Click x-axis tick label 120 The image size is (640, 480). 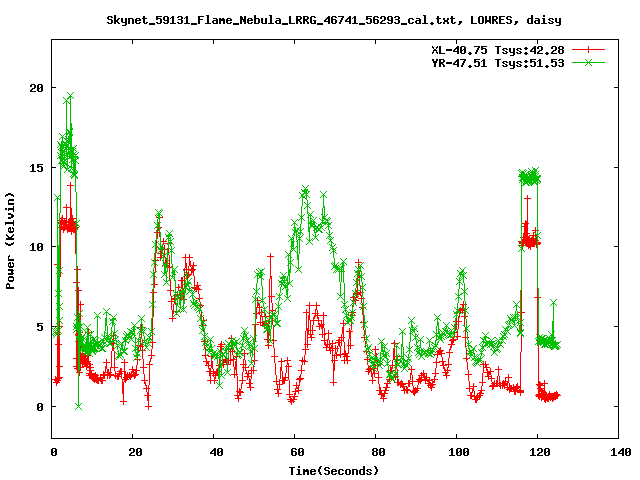[x=540, y=452]
